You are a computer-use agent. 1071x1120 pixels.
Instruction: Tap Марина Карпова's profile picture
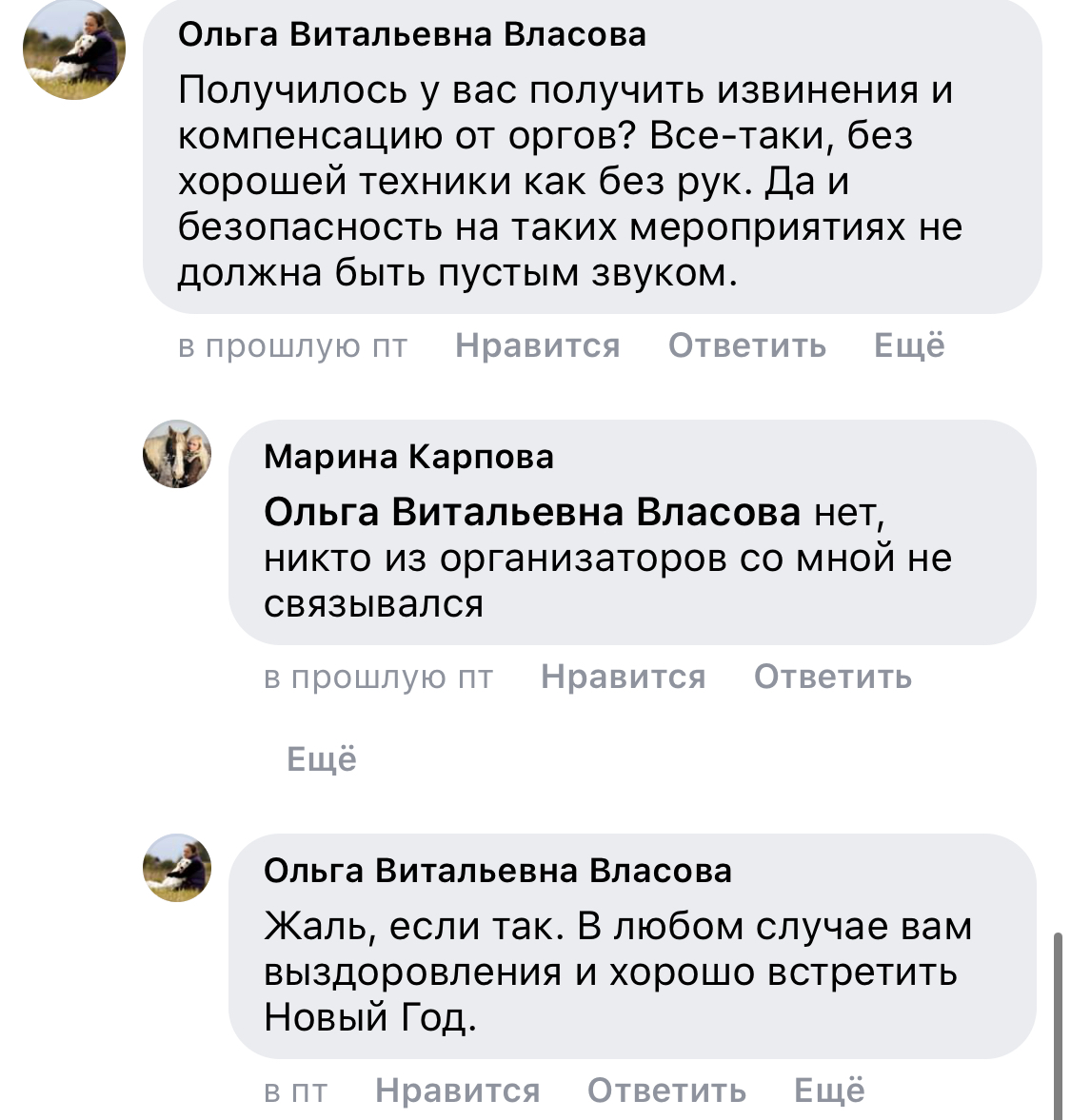pos(177,454)
